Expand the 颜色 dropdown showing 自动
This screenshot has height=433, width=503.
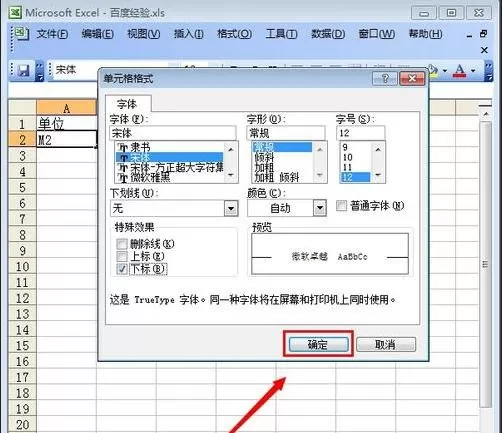point(319,208)
